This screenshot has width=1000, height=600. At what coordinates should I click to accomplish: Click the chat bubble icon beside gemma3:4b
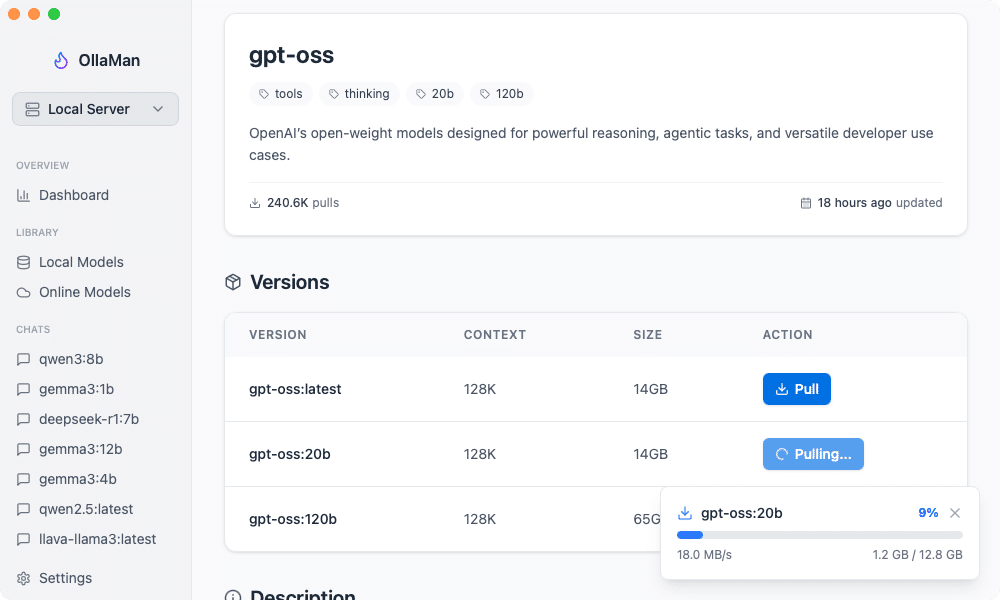(x=24, y=479)
